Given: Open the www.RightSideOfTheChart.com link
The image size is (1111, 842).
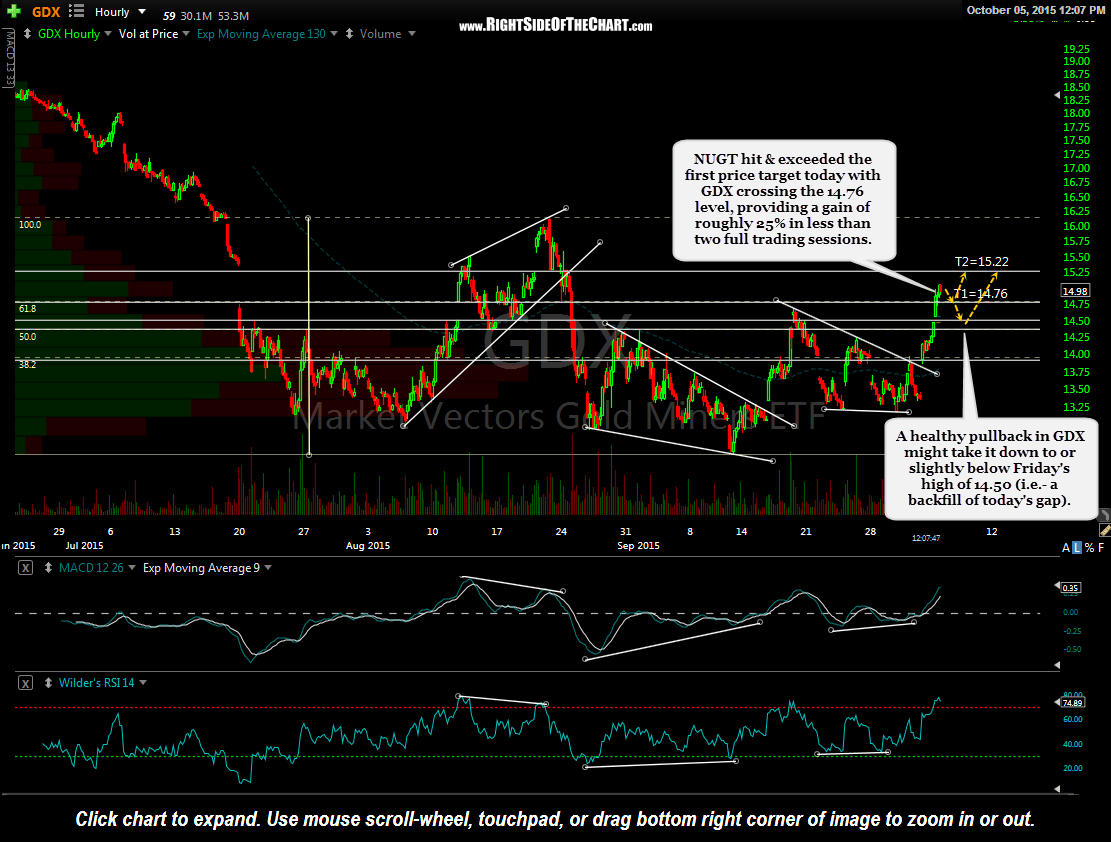Looking at the screenshot, I should tap(556, 26).
